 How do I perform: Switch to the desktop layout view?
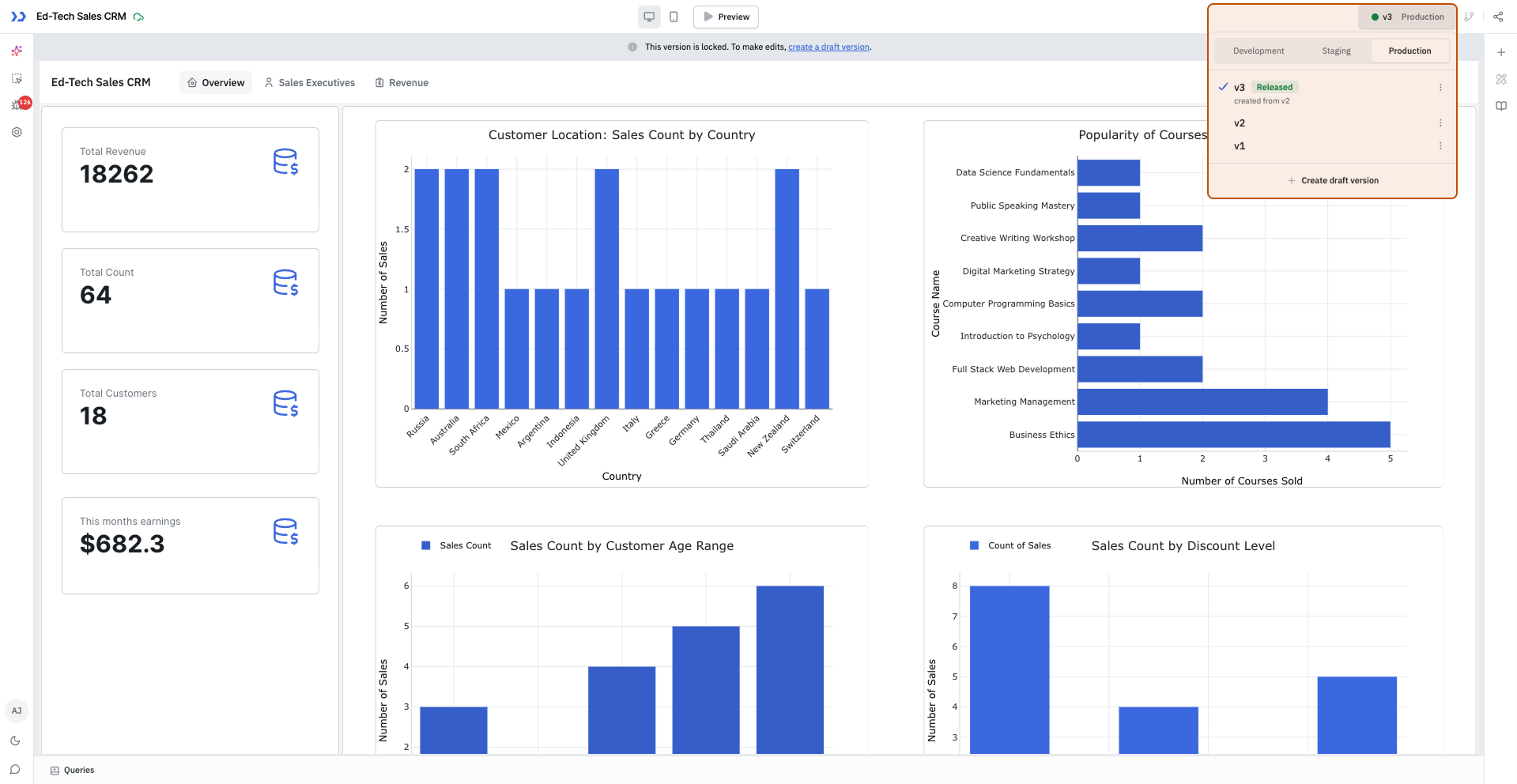pyautogui.click(x=649, y=17)
